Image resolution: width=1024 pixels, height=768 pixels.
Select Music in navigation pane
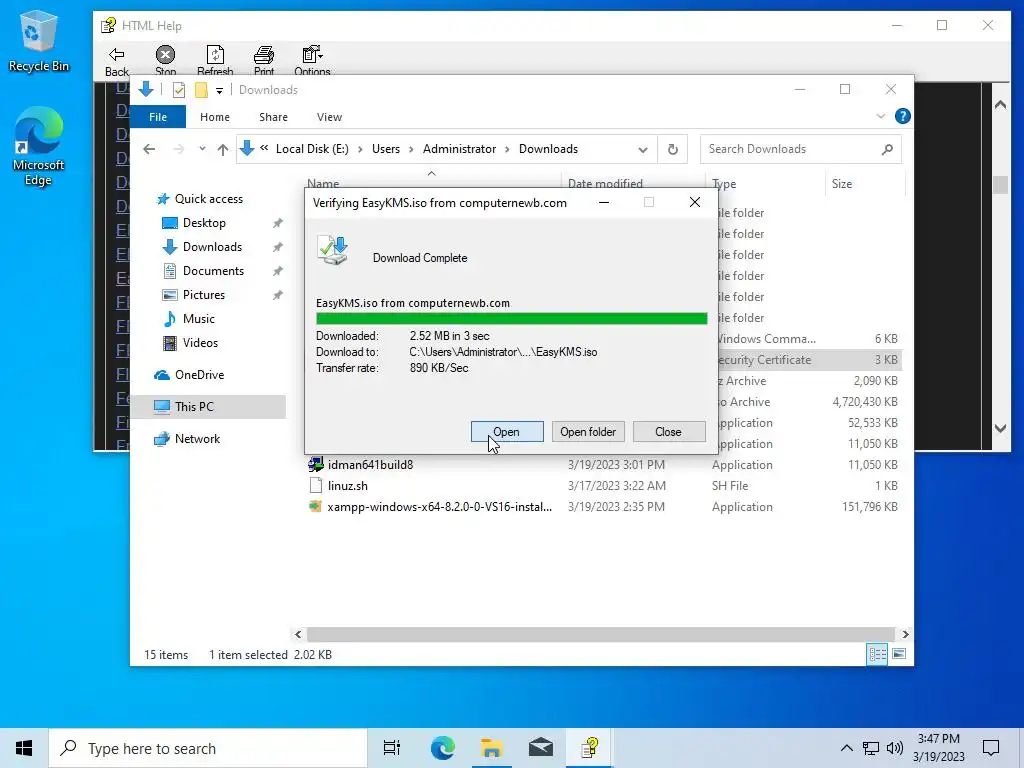click(199, 319)
